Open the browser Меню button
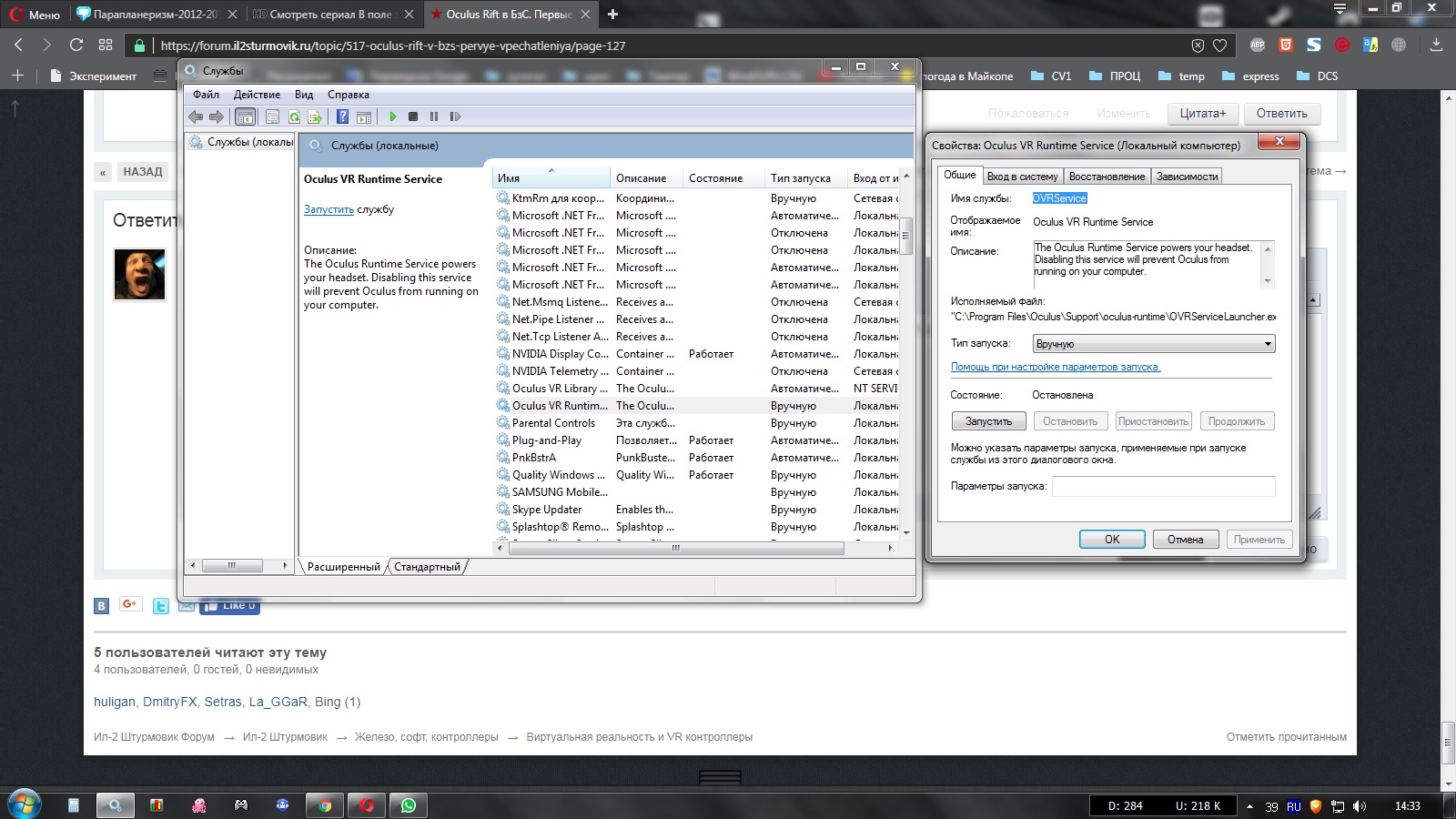Screen dimensions: 1456x819 click(35, 15)
